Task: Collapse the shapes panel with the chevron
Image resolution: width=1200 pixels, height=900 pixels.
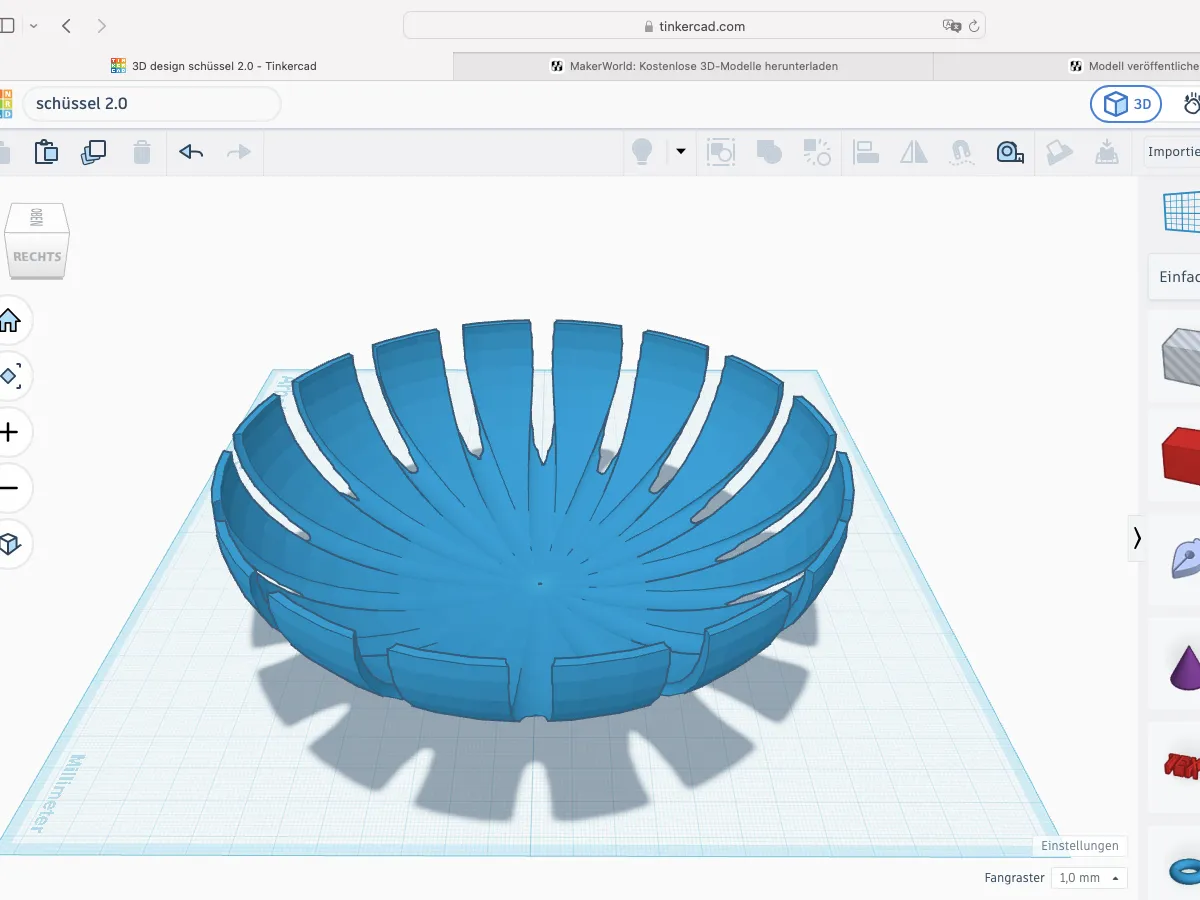Action: pyautogui.click(x=1137, y=538)
